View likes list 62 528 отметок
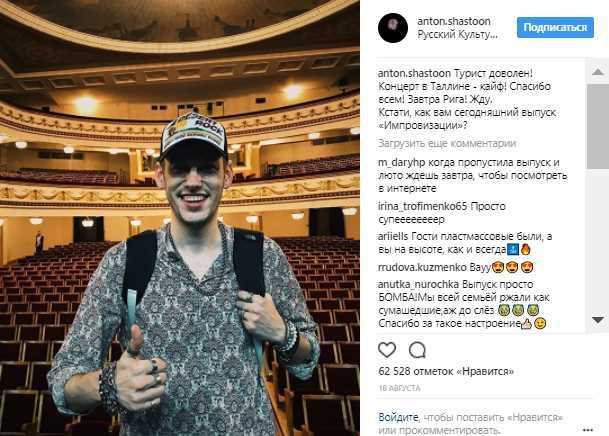Screen dimensions: 609x436 point(446,371)
